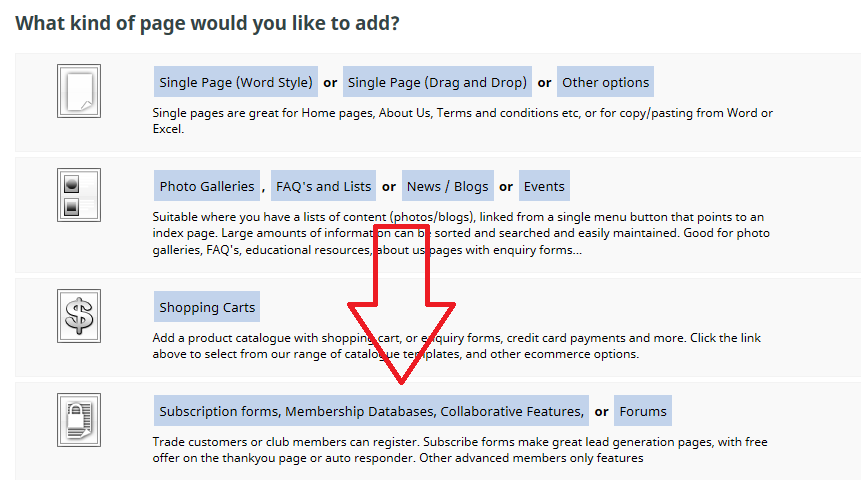Select Subscription forms, Membership Databases link
Viewport: 861px width, 480px height.
(x=371, y=411)
